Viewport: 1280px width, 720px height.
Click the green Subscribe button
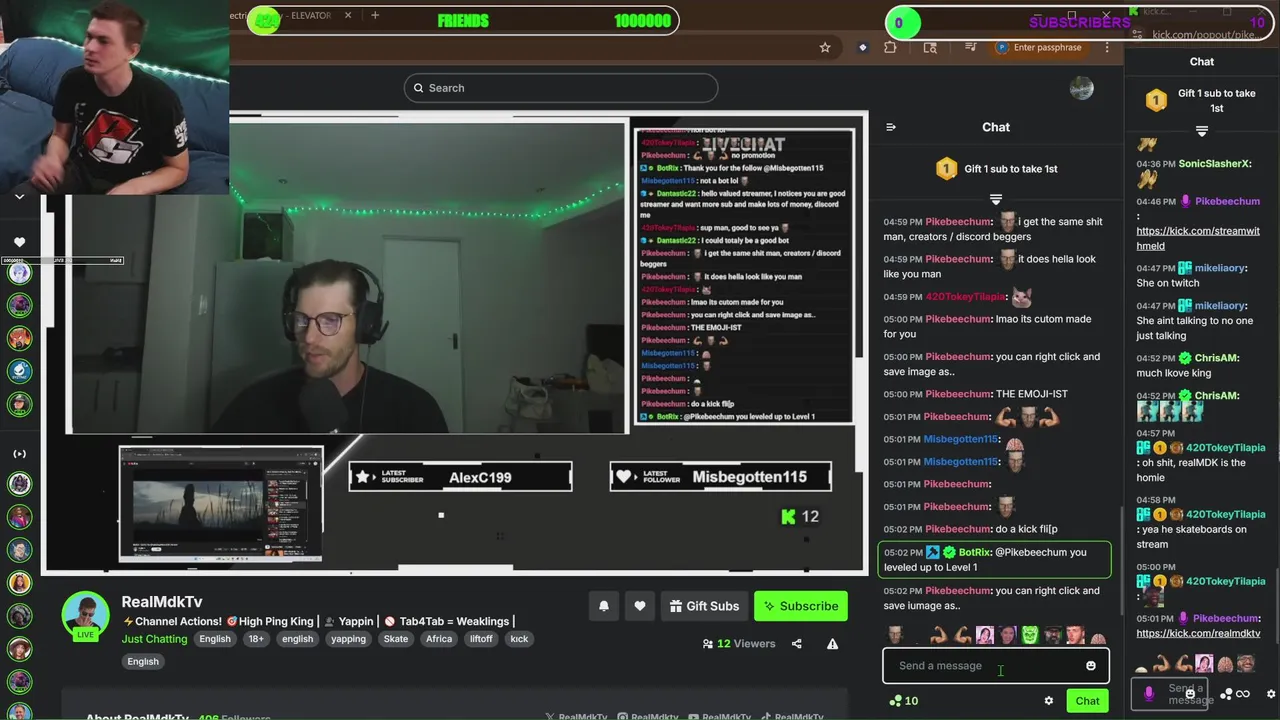800,606
